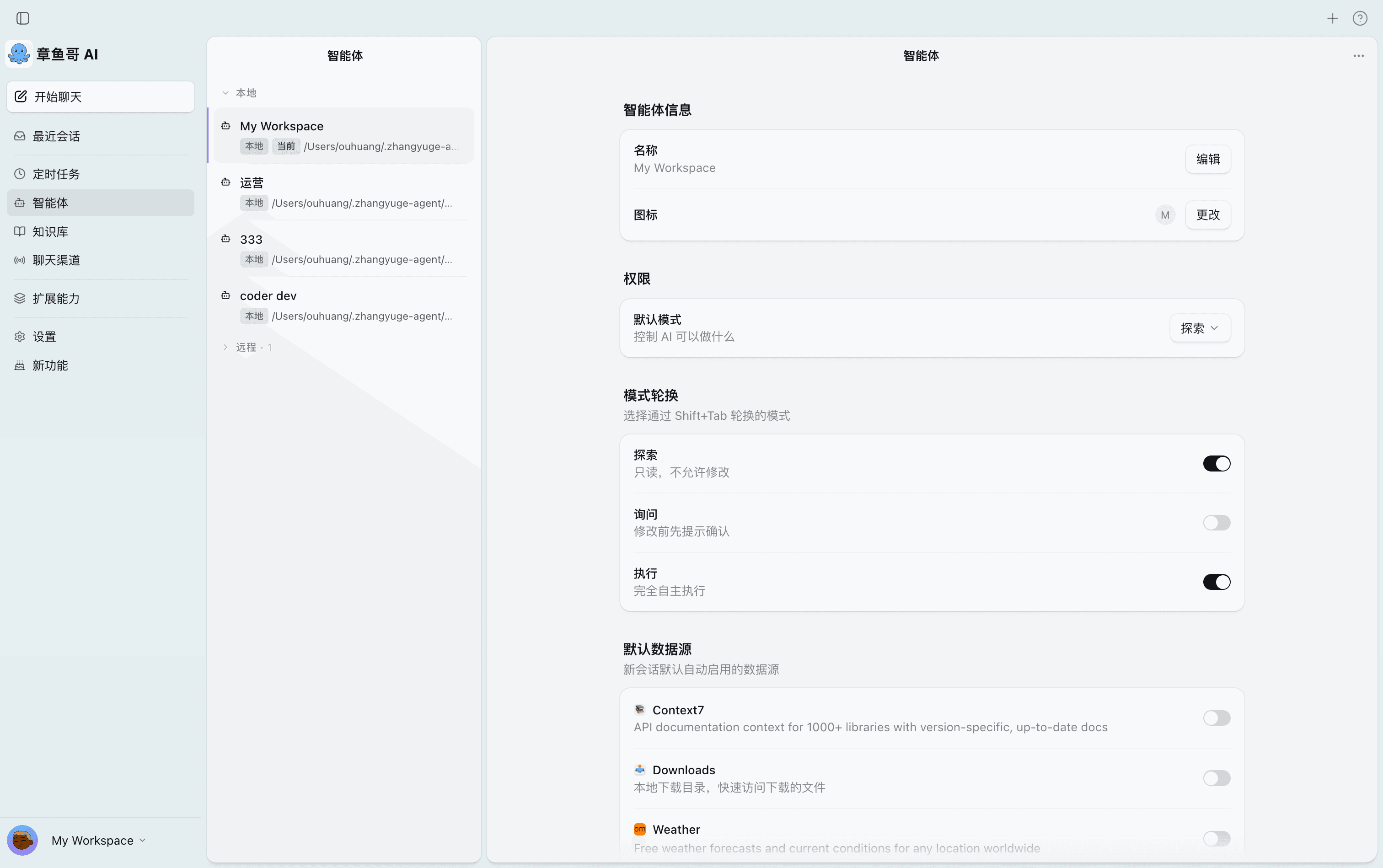Open 设置 from the sidebar

[x=43, y=337]
